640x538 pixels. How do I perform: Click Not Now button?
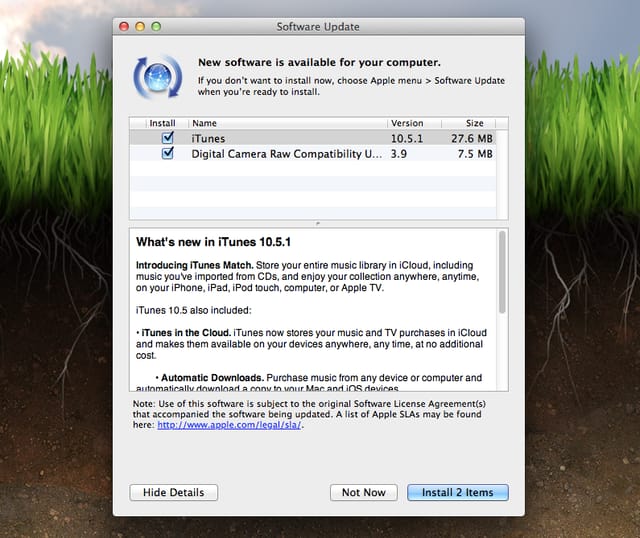tap(364, 492)
